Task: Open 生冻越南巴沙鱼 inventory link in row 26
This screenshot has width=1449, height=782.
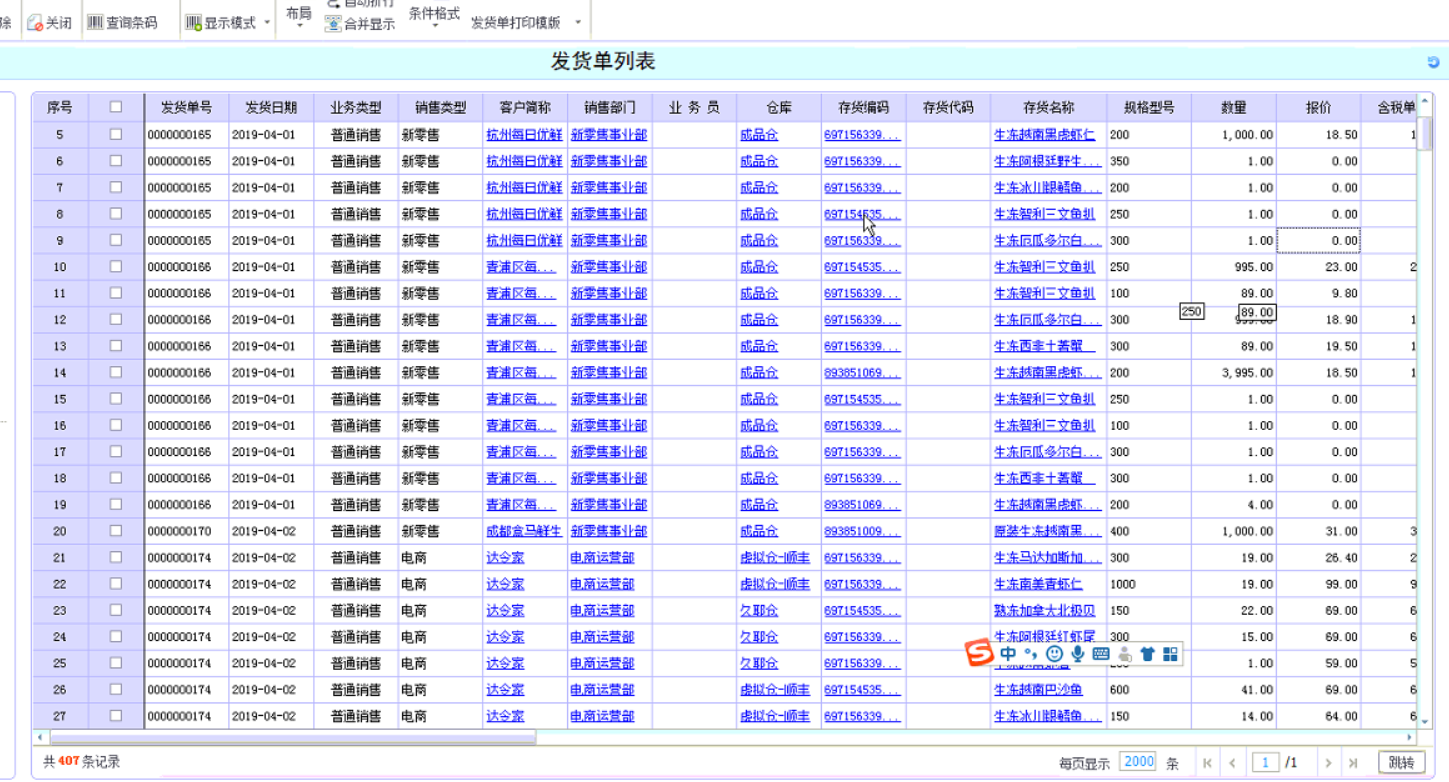Action: (x=1038, y=690)
